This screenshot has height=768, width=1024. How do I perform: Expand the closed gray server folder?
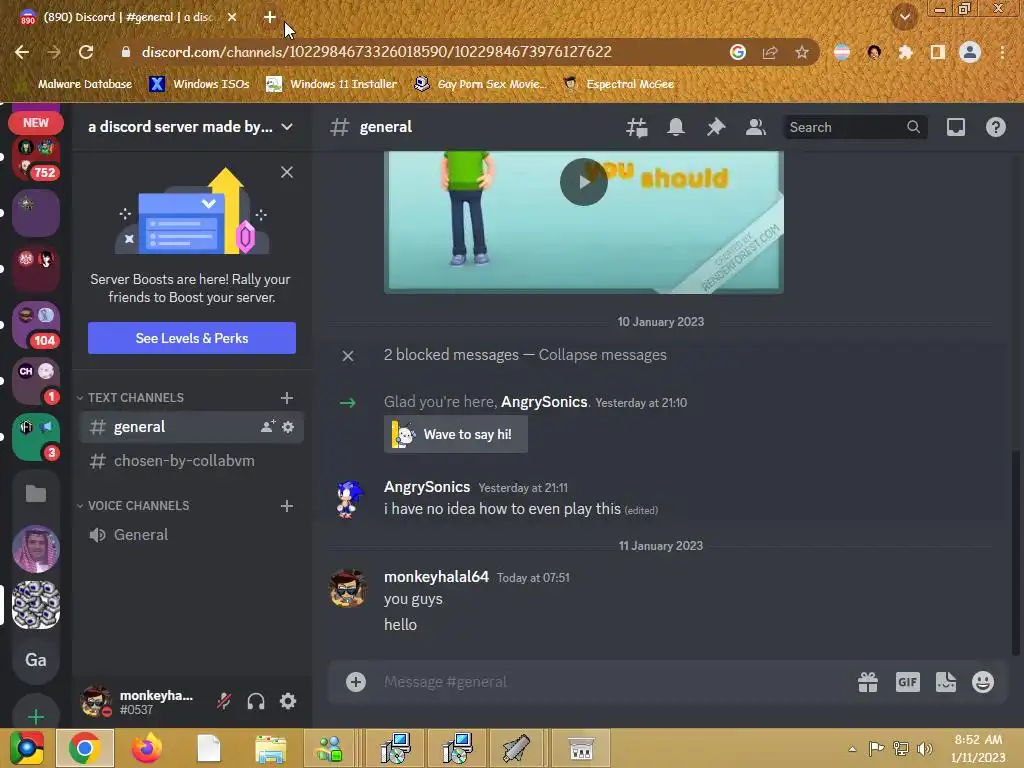36,493
